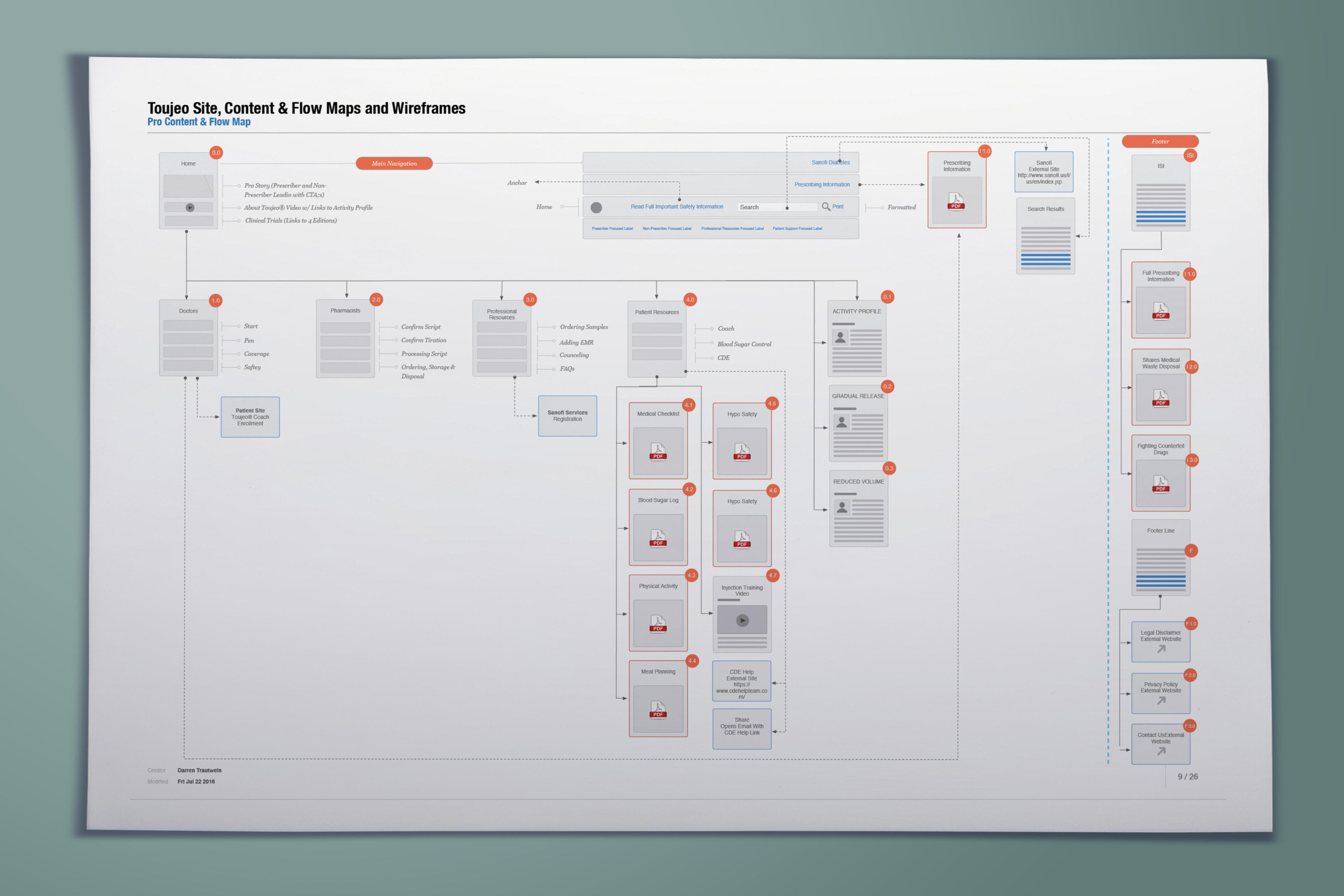1344x896 pixels.
Task: Click the play button in the Home wireframe
Action: 190,207
